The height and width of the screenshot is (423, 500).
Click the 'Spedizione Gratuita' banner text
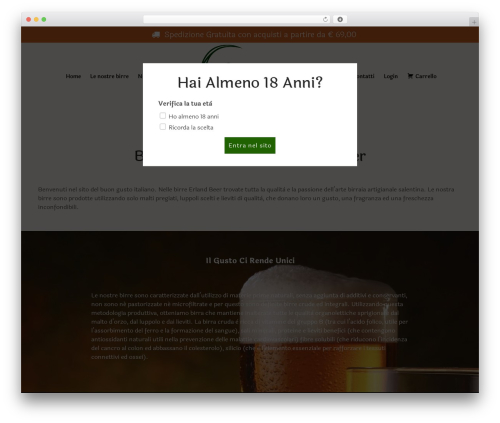point(260,34)
